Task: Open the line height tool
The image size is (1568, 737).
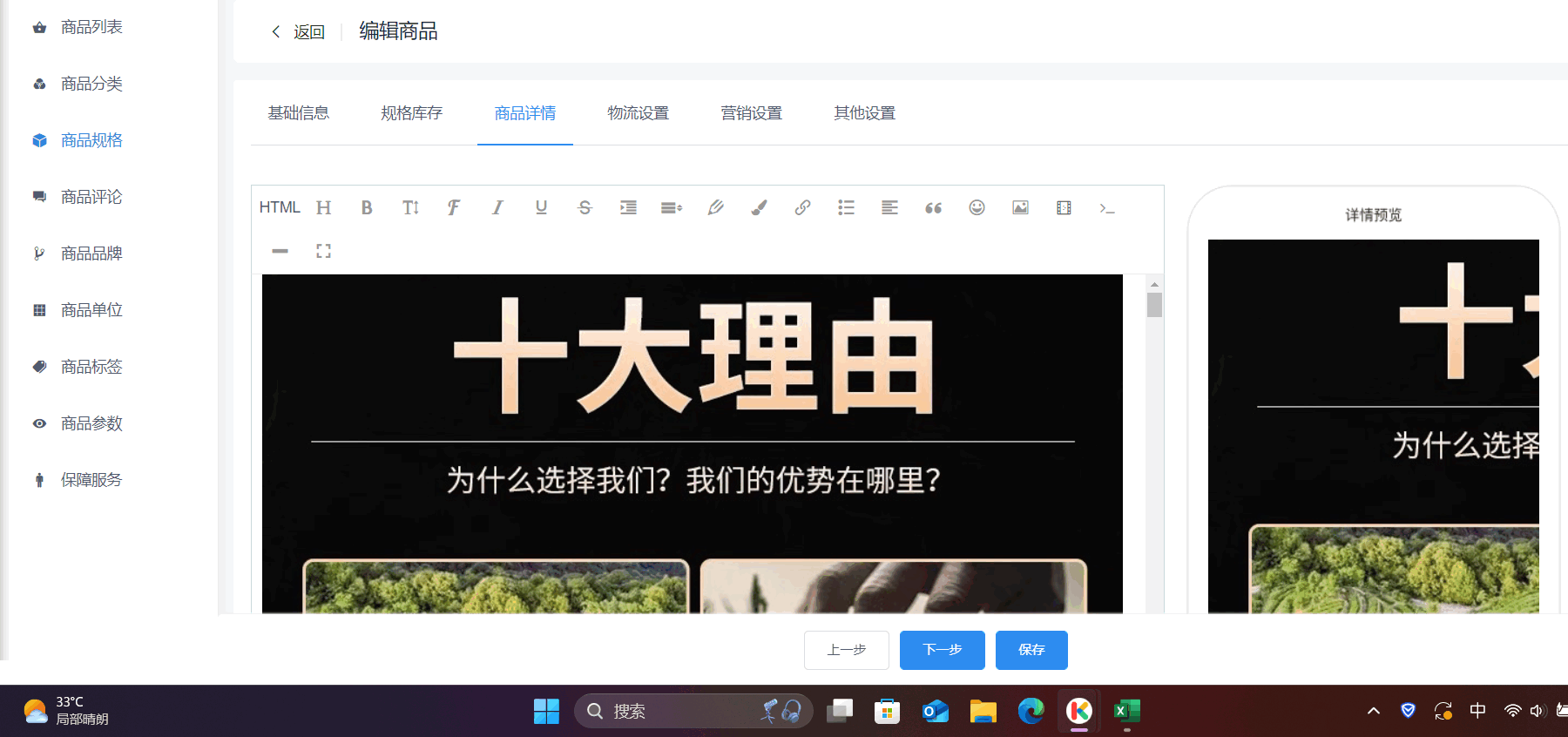Action: (x=672, y=207)
